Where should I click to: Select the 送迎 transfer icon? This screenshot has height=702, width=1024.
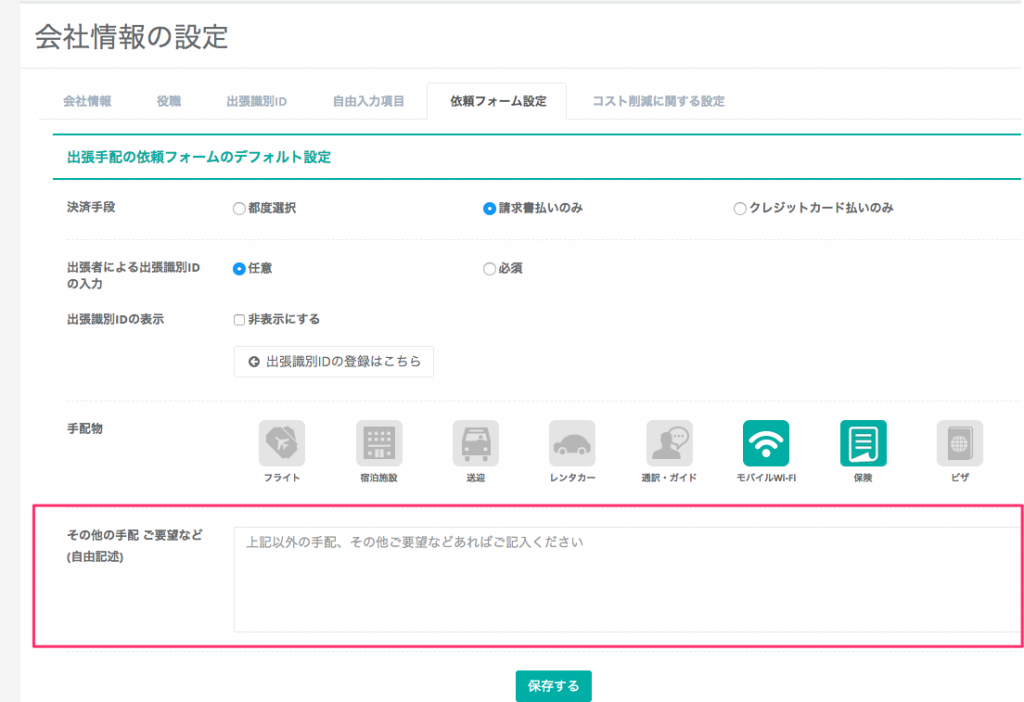(475, 443)
